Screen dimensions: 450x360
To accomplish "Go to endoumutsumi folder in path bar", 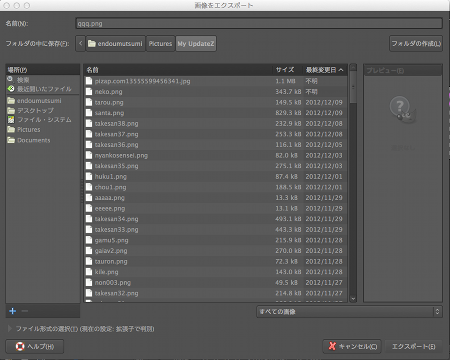I will pos(115,44).
